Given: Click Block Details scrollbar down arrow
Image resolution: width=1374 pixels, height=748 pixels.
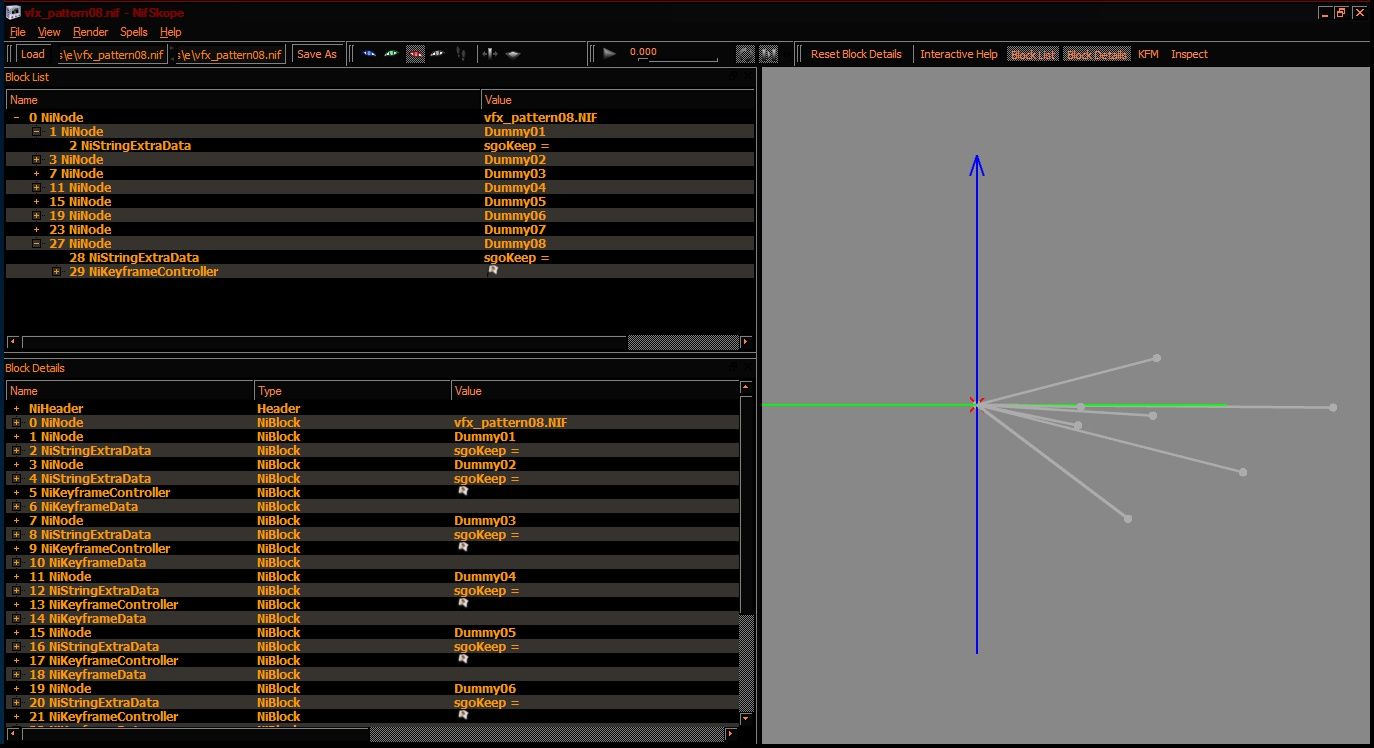Looking at the screenshot, I should pyautogui.click(x=747, y=717).
